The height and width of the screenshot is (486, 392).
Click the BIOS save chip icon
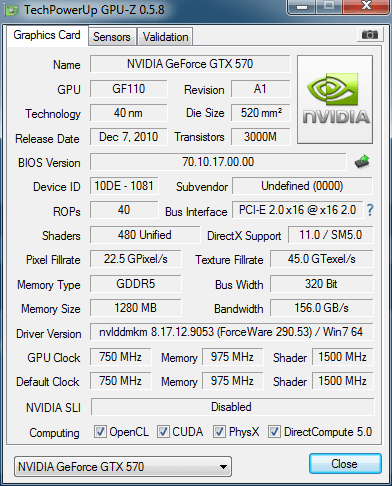[362, 162]
